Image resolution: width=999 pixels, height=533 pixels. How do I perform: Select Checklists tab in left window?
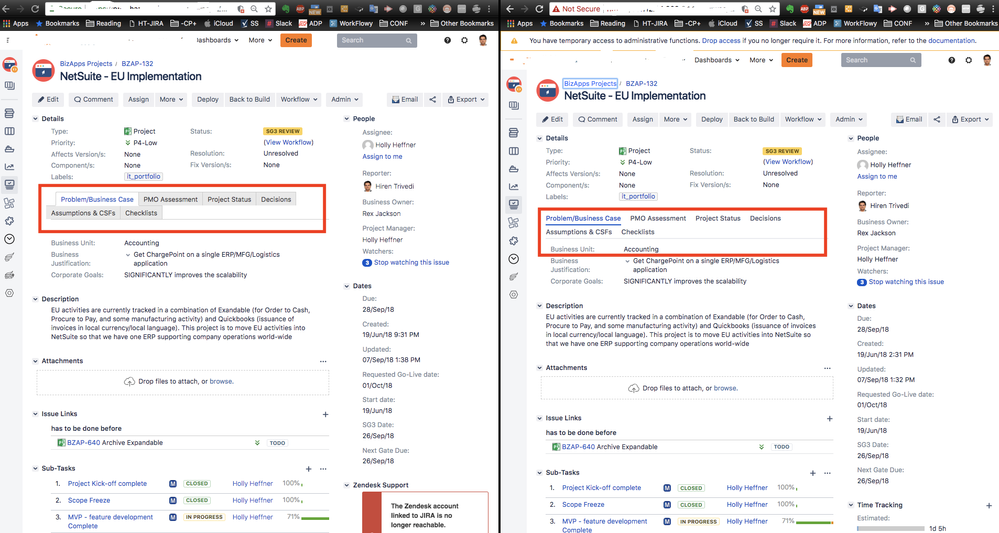click(141, 213)
